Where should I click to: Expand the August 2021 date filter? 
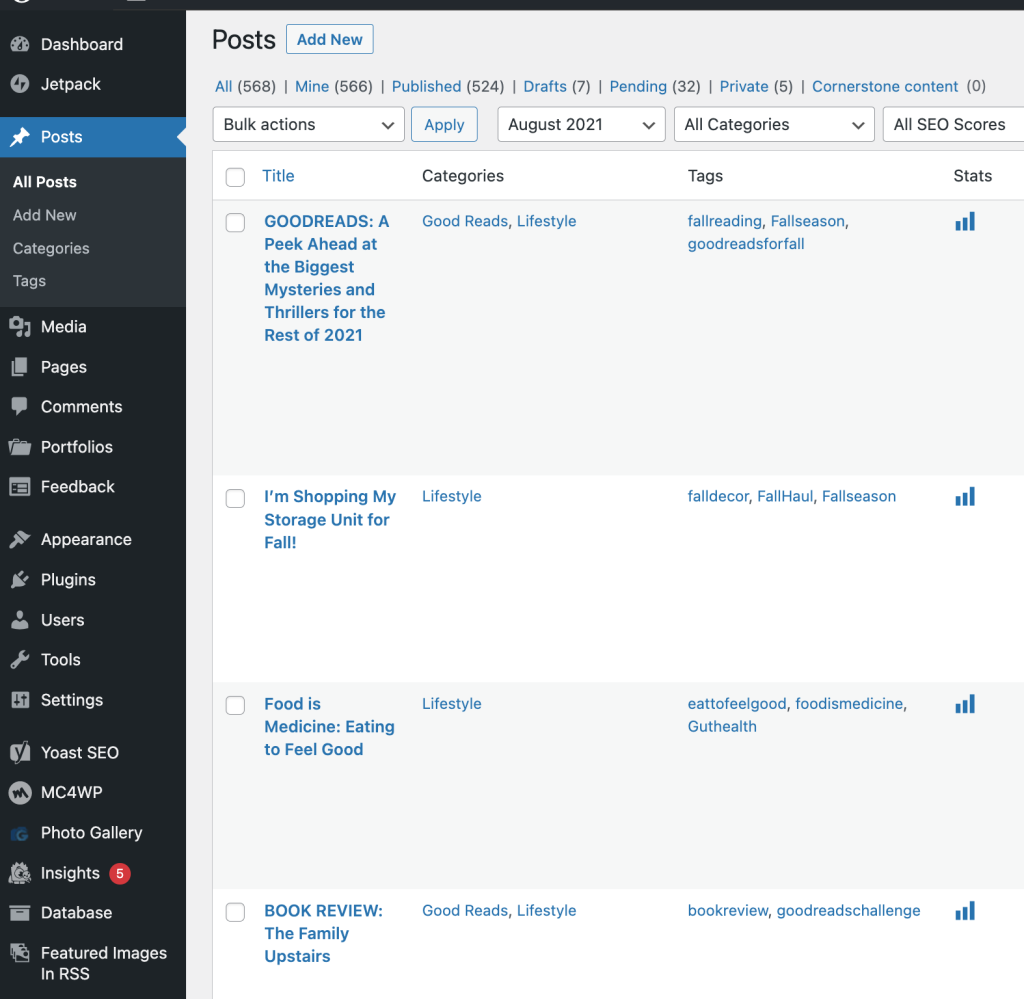coord(581,125)
